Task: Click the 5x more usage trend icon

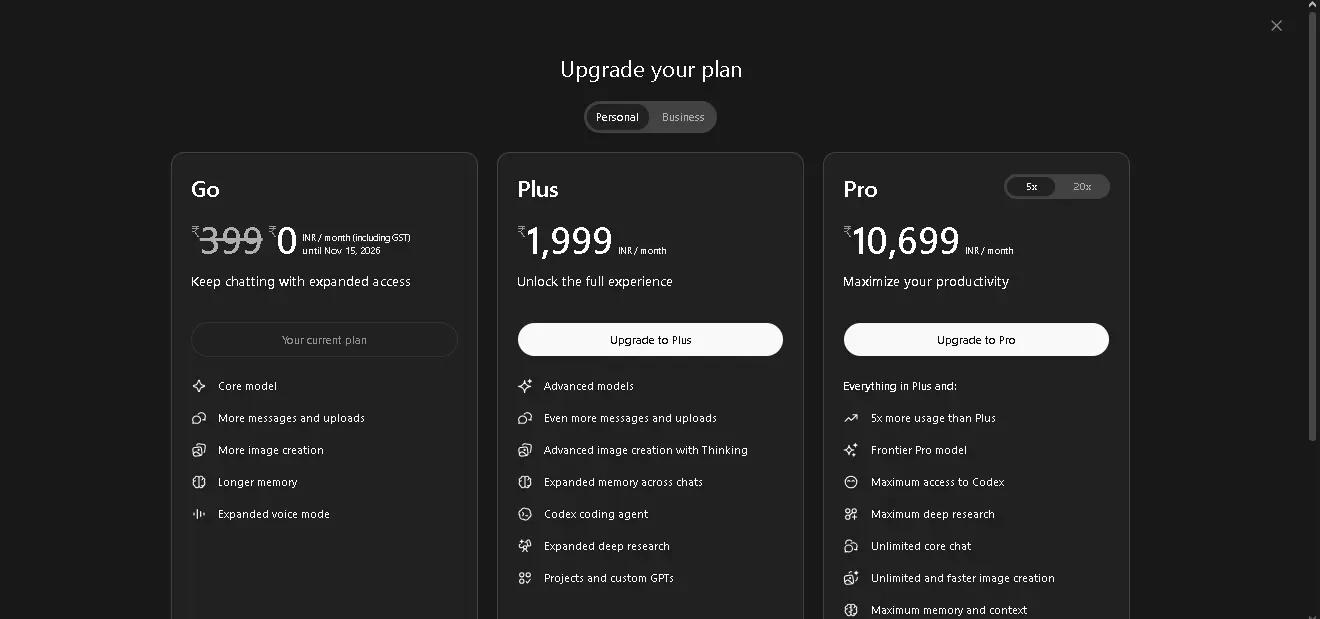Action: [x=851, y=418]
